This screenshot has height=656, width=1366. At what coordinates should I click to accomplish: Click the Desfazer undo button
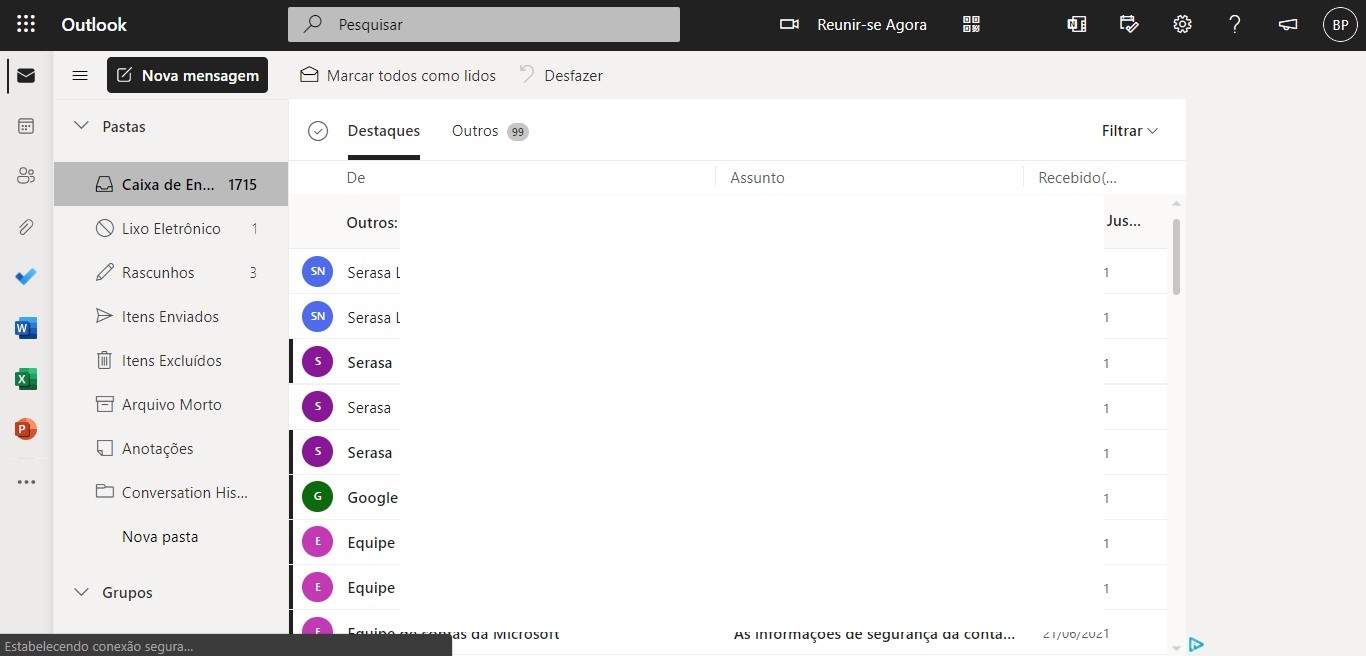(561, 75)
